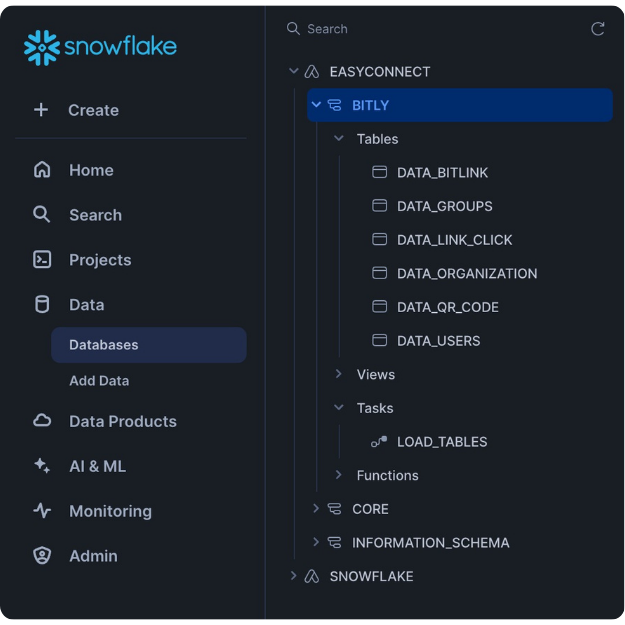Click the Tasks folder label

pyautogui.click(x=375, y=408)
